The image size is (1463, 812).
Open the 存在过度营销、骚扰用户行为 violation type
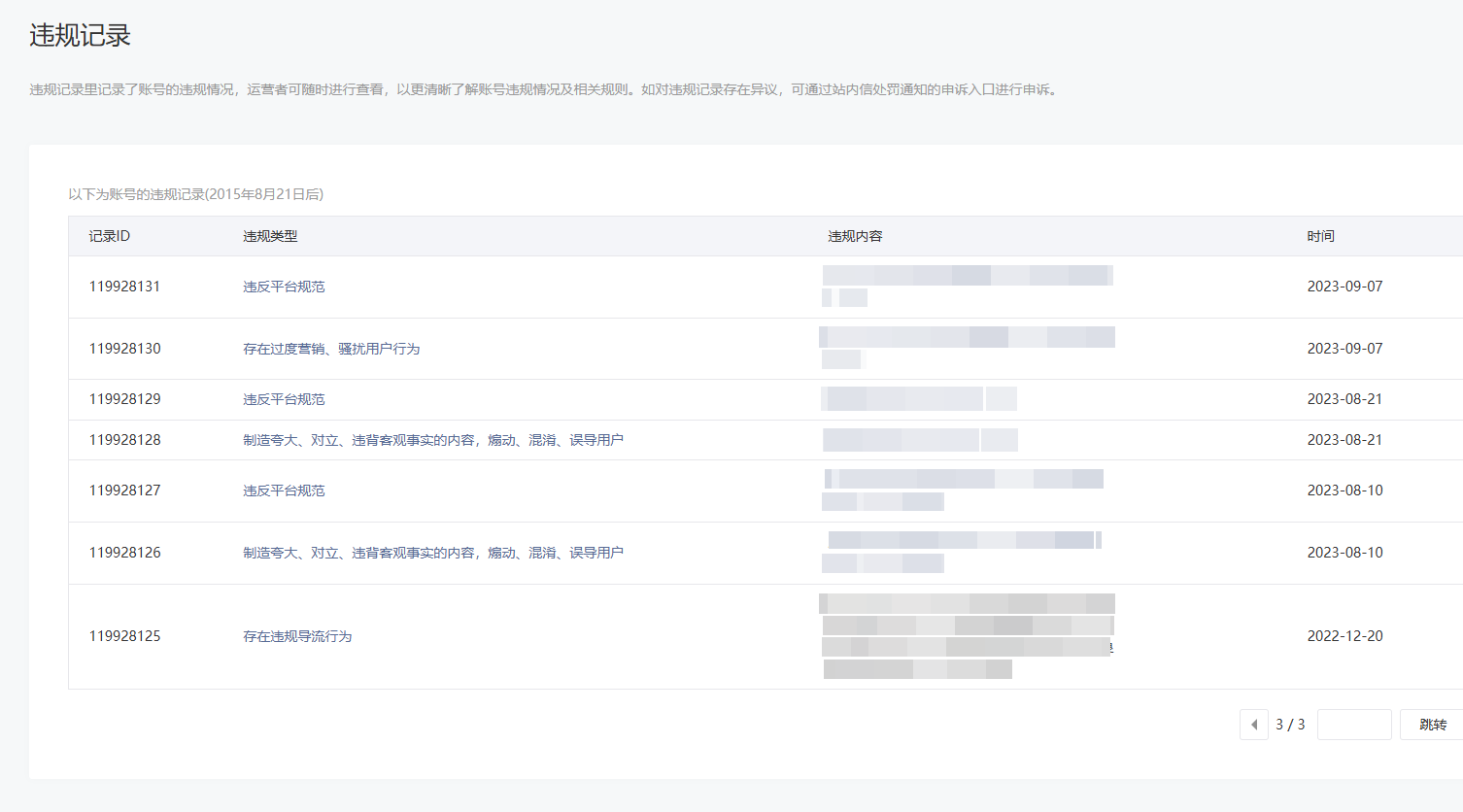tap(331, 349)
